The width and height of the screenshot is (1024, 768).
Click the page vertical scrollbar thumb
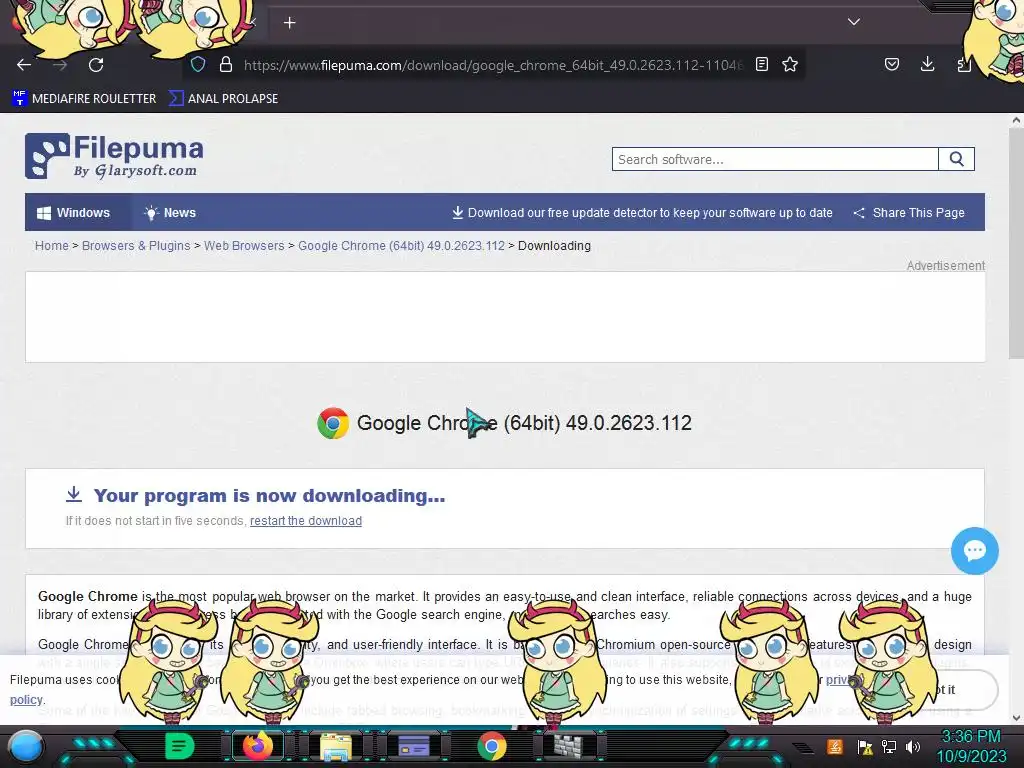pyautogui.click(x=1016, y=243)
